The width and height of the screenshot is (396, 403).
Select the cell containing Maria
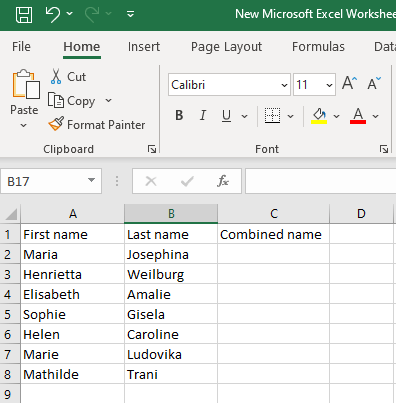coord(73,254)
